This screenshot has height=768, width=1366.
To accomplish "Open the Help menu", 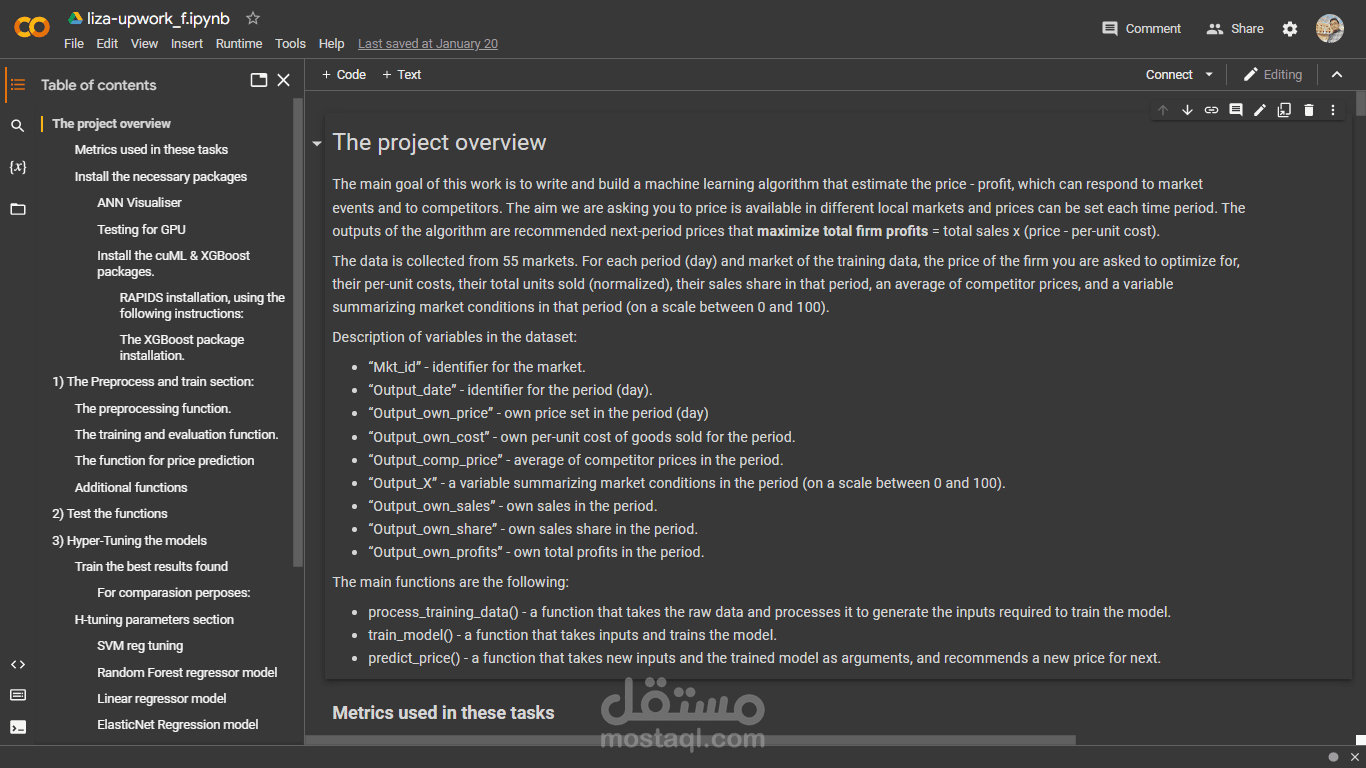I will click(332, 44).
